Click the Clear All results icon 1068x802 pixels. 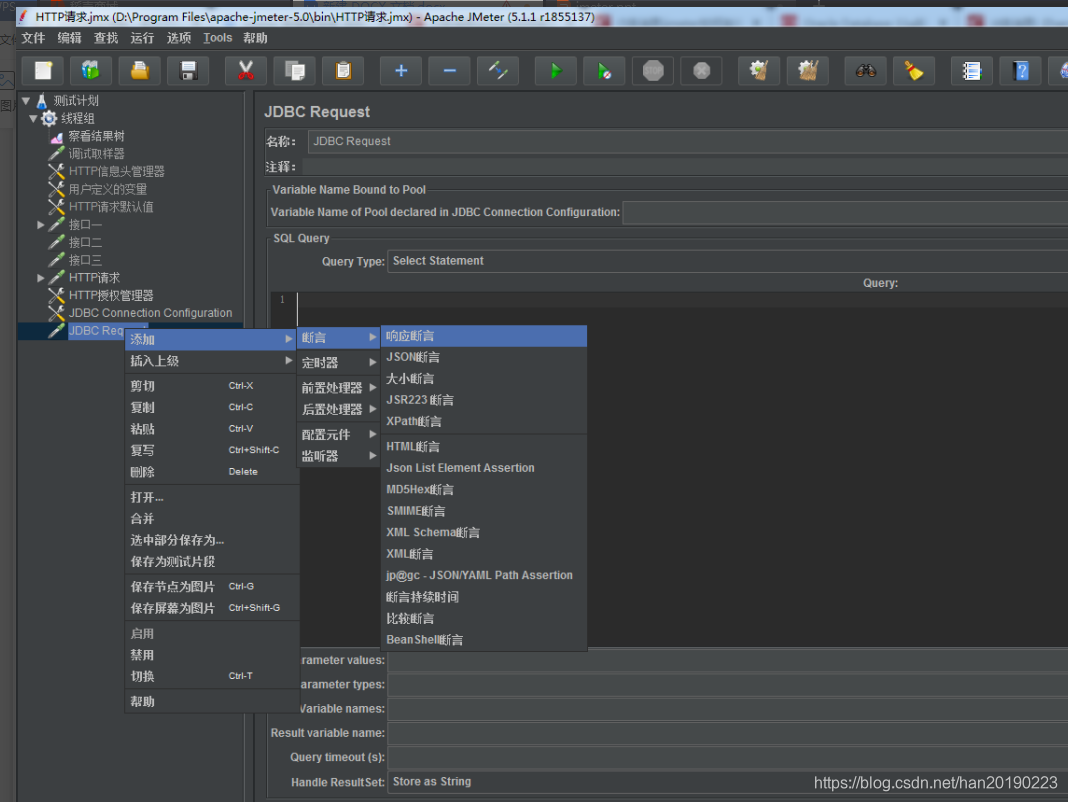[808, 71]
